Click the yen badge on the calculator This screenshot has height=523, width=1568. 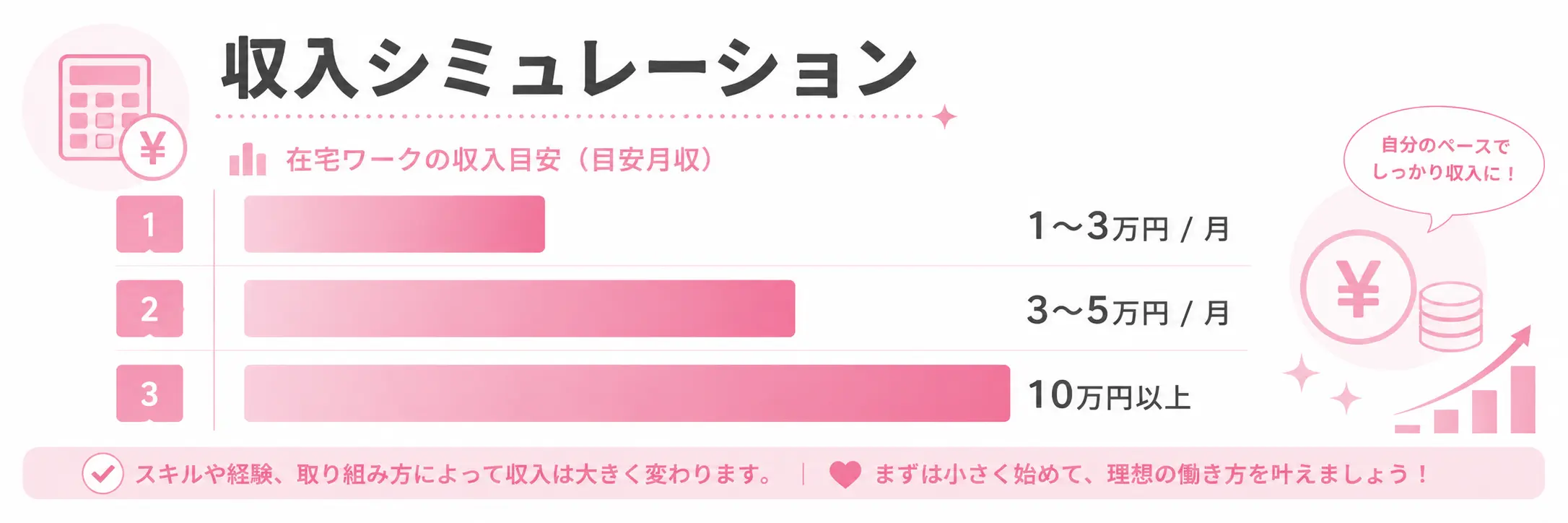tap(153, 147)
